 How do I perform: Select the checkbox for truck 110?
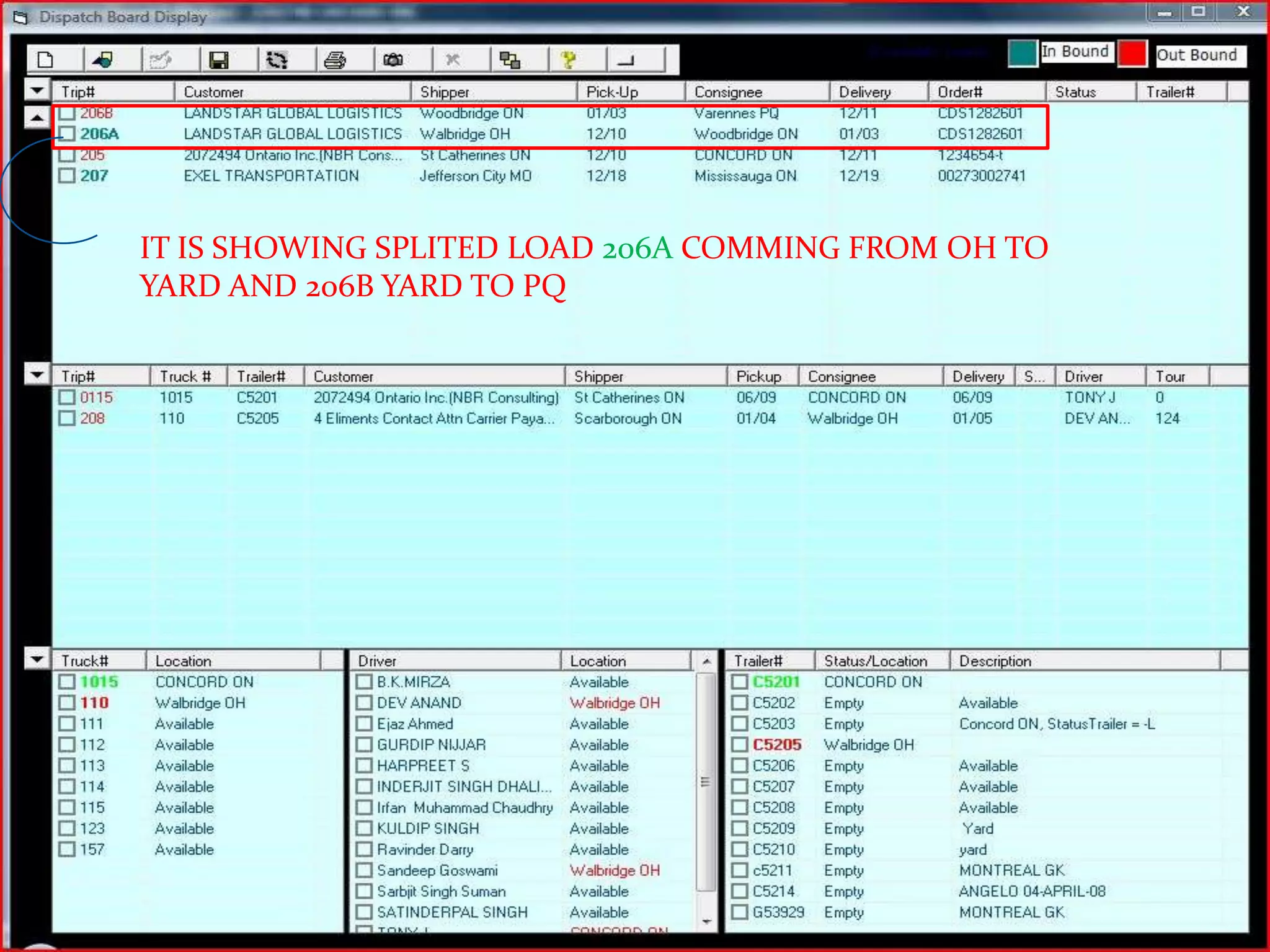pyautogui.click(x=67, y=703)
